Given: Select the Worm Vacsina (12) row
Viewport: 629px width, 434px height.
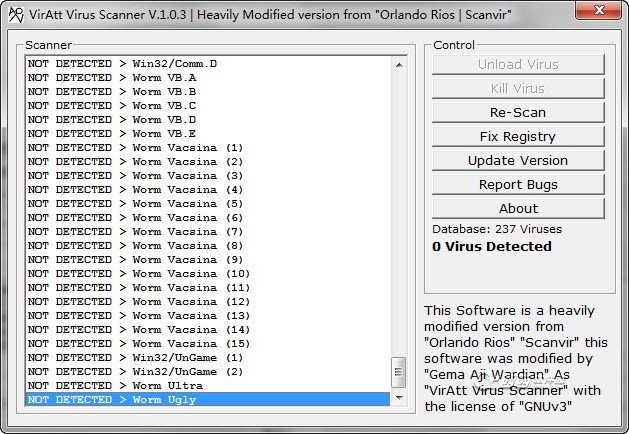Looking at the screenshot, I should 208,302.
